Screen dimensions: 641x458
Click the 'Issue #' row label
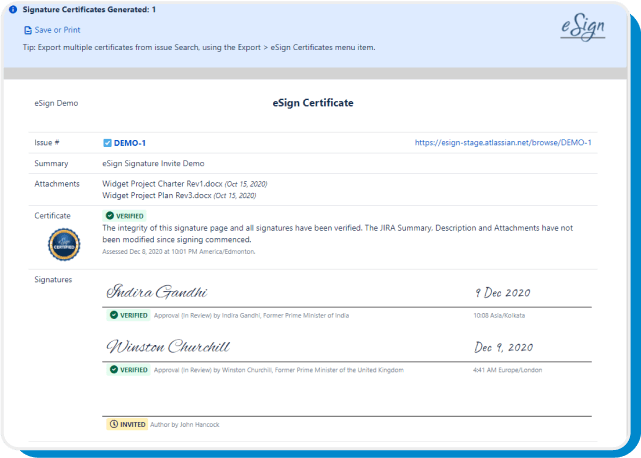47,142
